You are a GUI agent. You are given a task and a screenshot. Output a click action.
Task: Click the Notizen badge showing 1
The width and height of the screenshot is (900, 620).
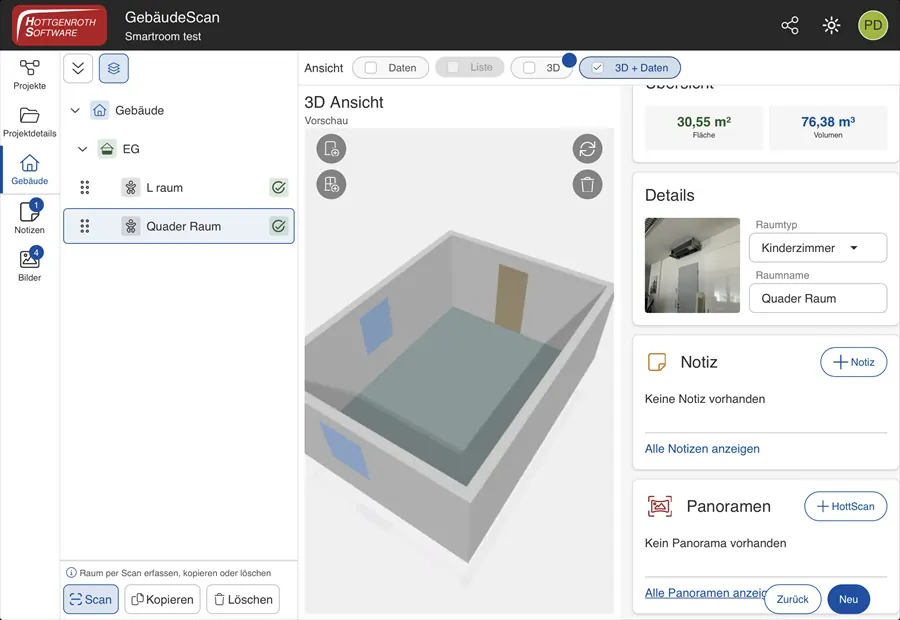click(36, 205)
